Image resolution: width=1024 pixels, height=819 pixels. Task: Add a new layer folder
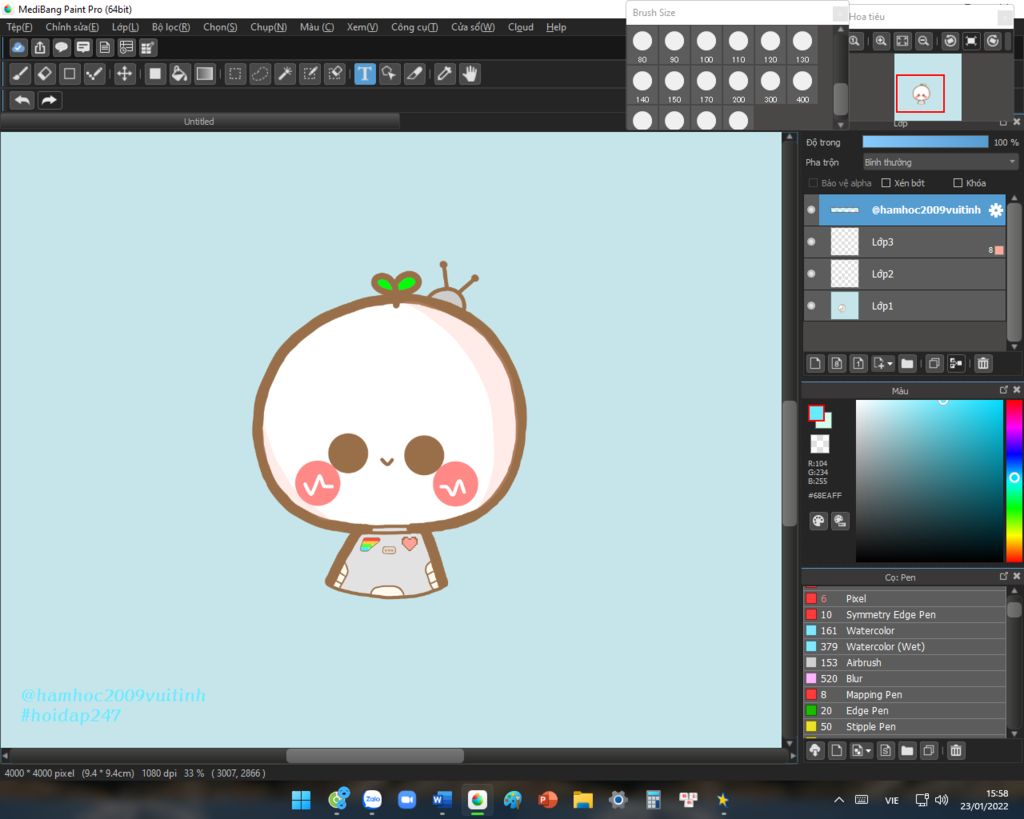(907, 364)
